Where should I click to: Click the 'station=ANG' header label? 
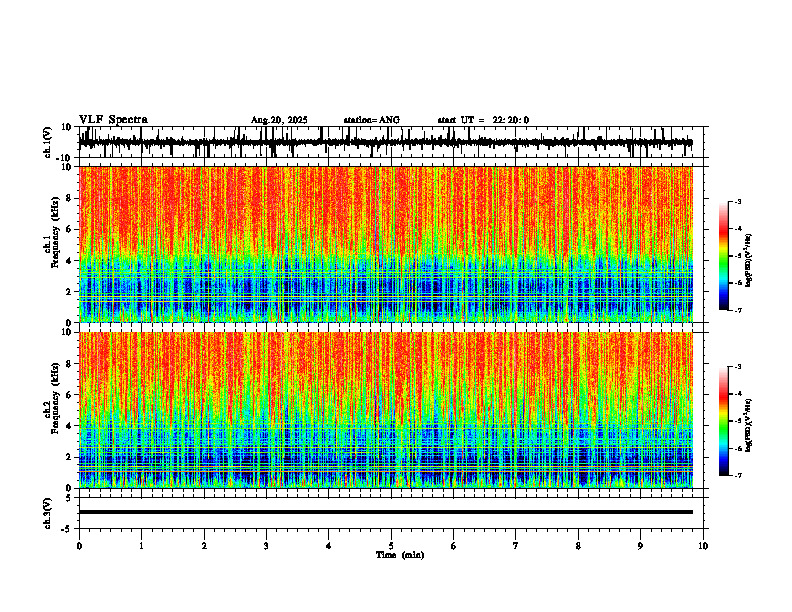pyautogui.click(x=371, y=120)
